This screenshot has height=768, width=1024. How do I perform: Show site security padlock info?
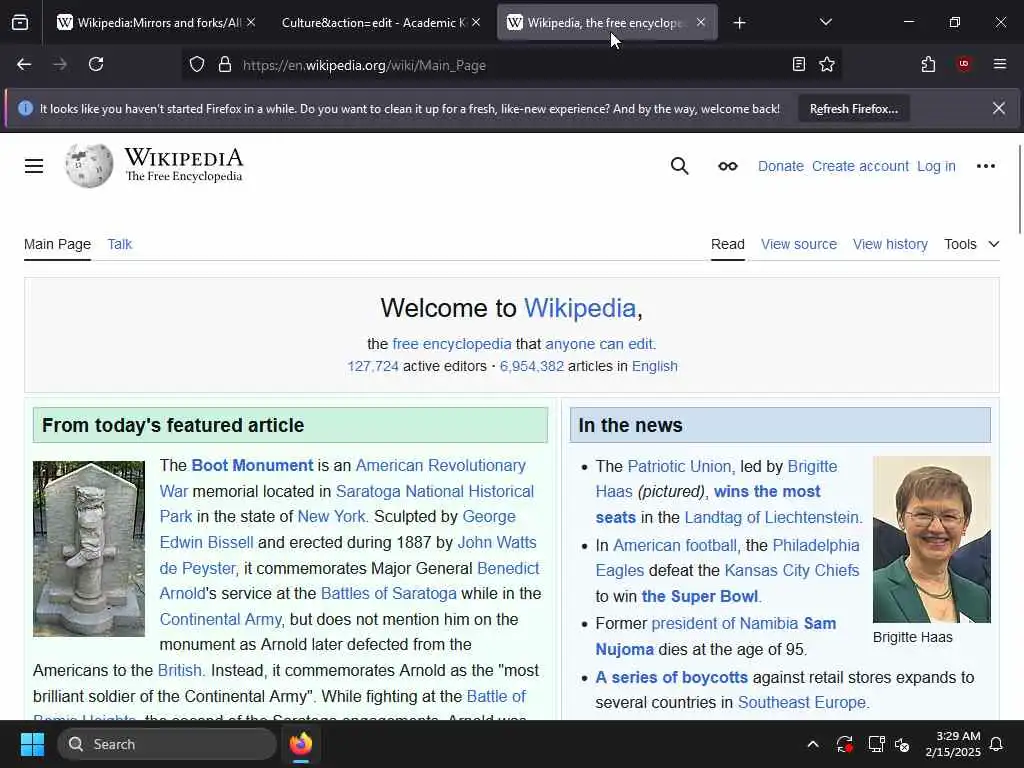225,65
